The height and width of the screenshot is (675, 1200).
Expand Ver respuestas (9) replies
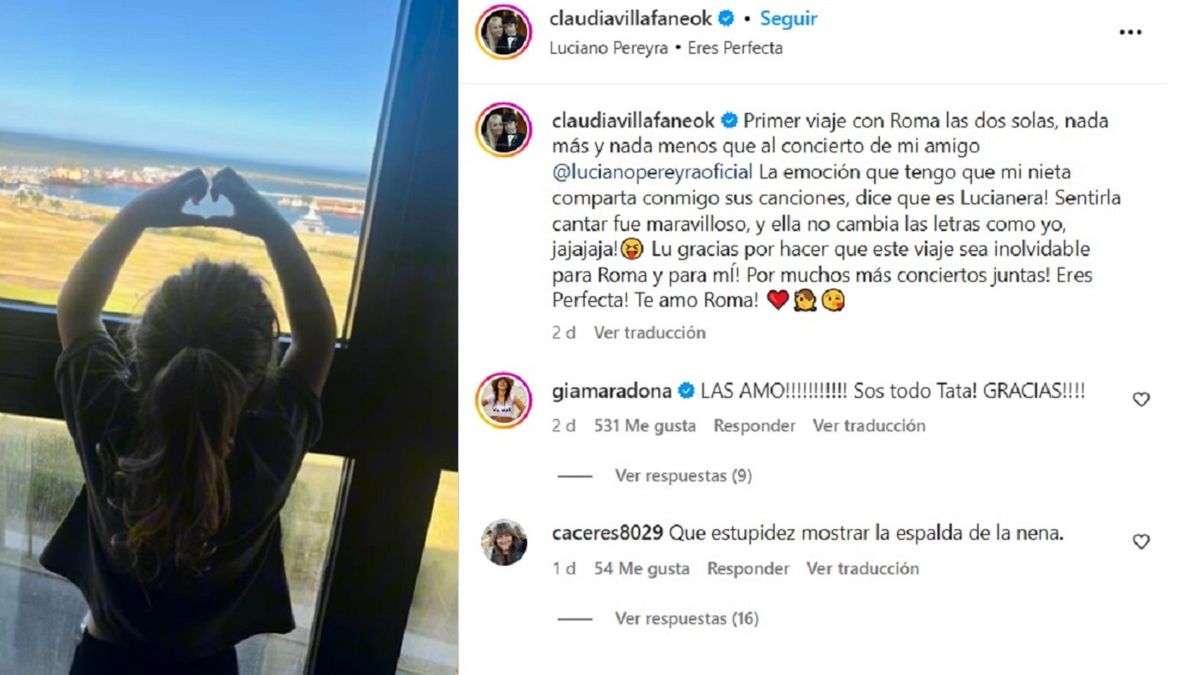click(683, 476)
